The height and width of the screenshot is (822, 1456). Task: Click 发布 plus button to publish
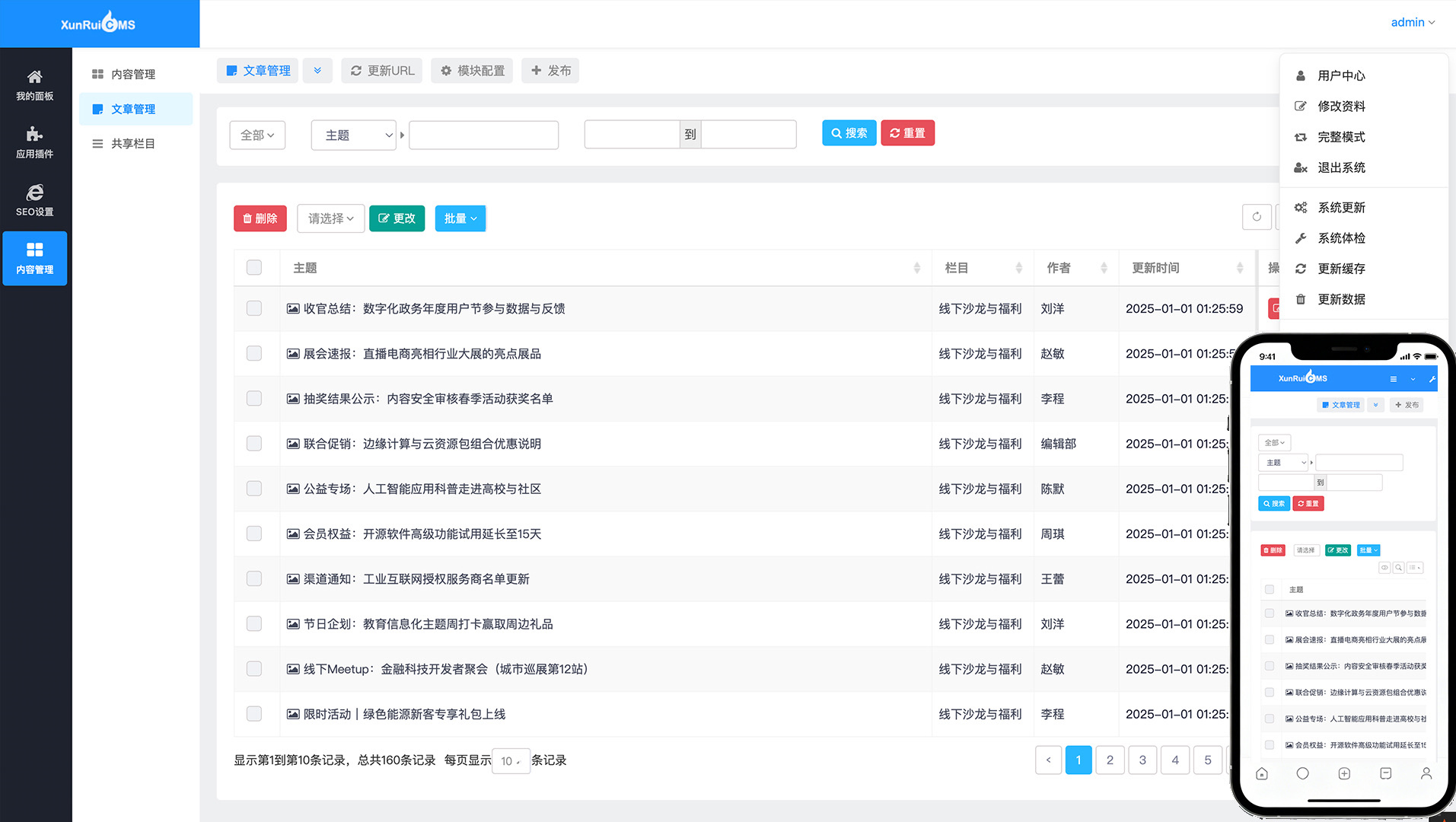tap(550, 71)
